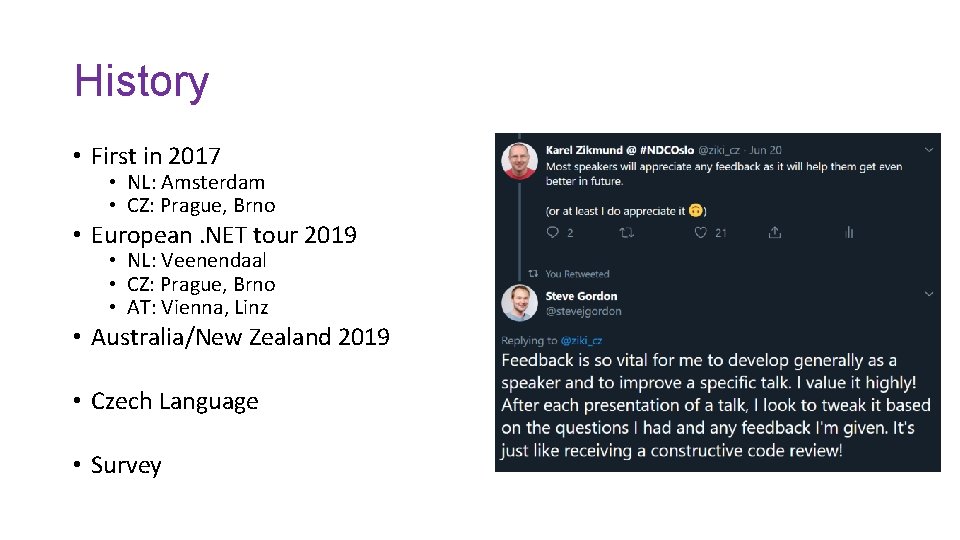Screen dimensions: 960x540
Task: Click Steve Gordon's profile avatar
Action: coord(519,303)
